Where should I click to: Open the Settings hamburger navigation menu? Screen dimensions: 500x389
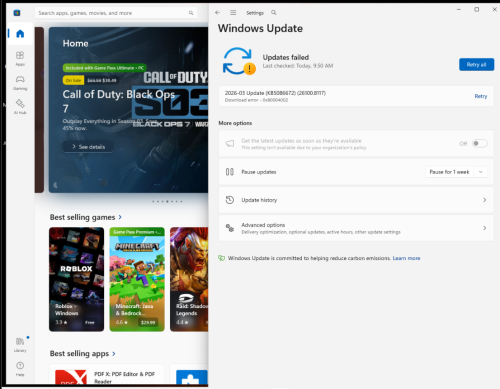tap(233, 13)
